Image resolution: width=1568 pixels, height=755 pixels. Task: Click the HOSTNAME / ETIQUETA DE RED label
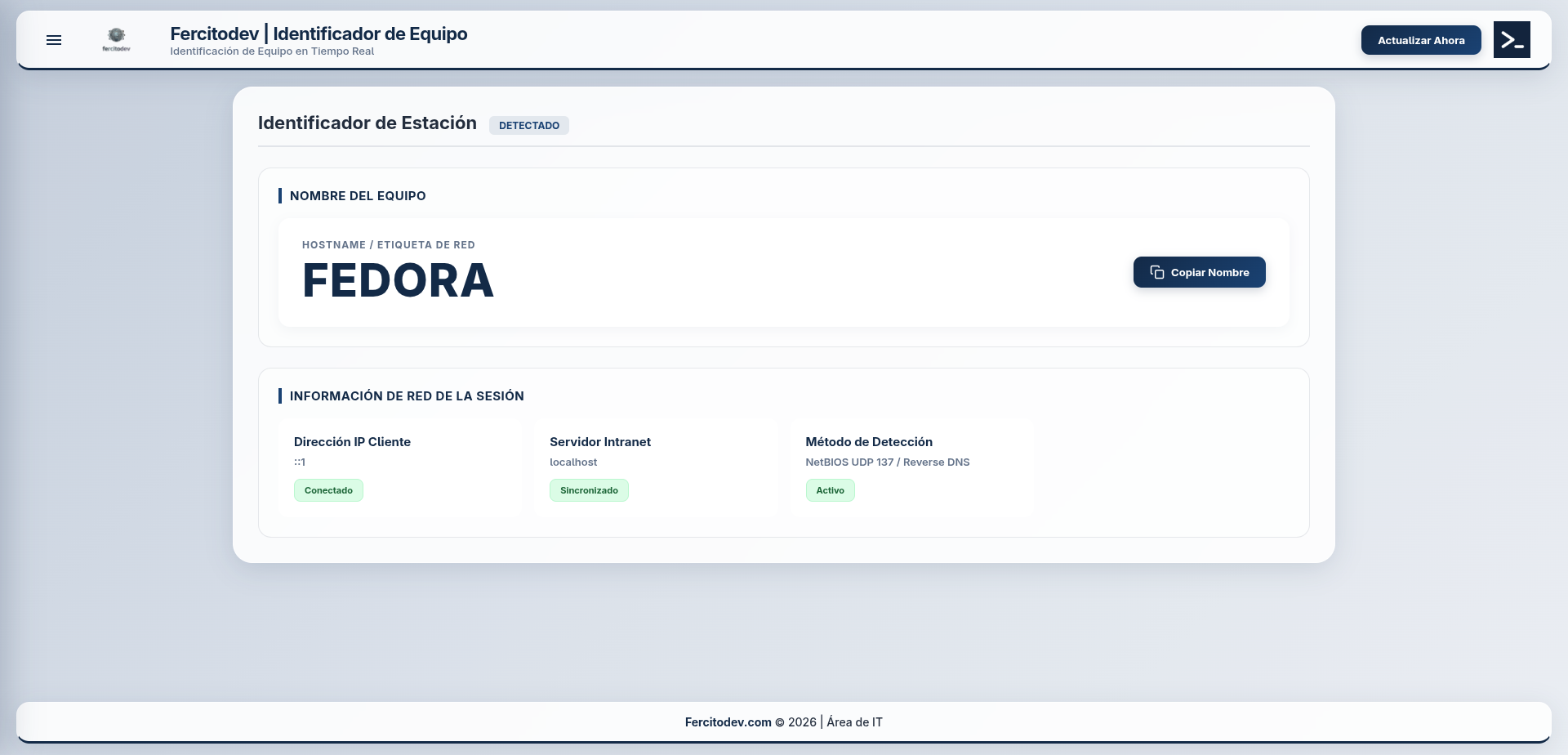click(389, 245)
